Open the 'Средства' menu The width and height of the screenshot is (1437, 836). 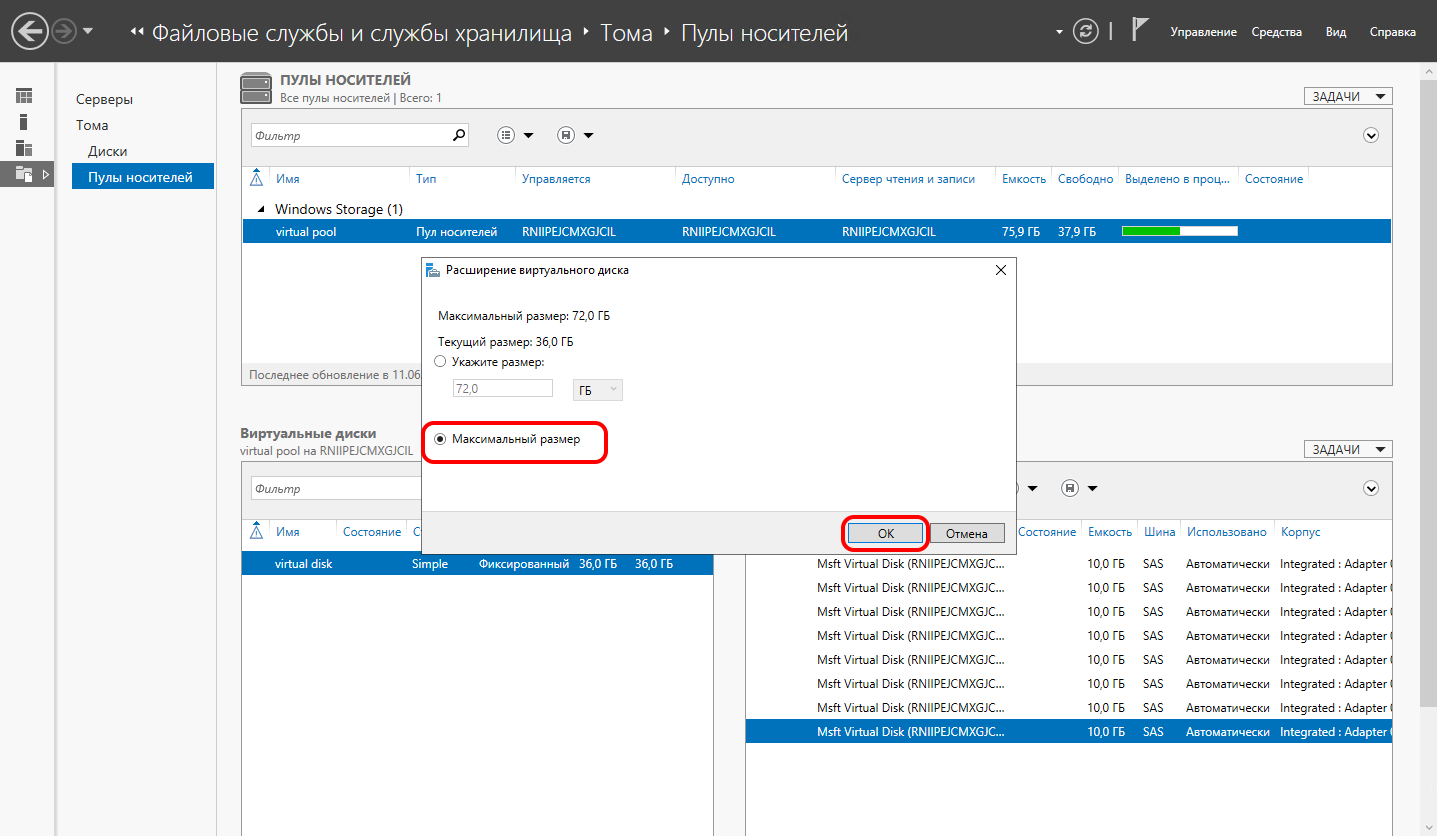pos(1276,32)
